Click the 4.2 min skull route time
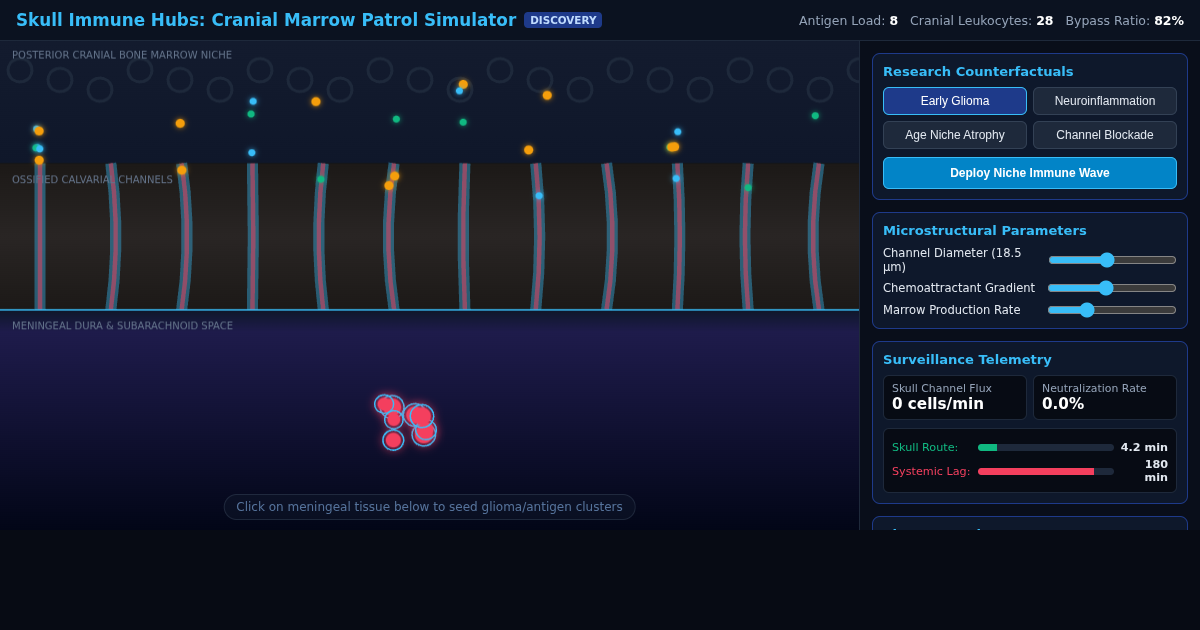 tap(1144, 448)
